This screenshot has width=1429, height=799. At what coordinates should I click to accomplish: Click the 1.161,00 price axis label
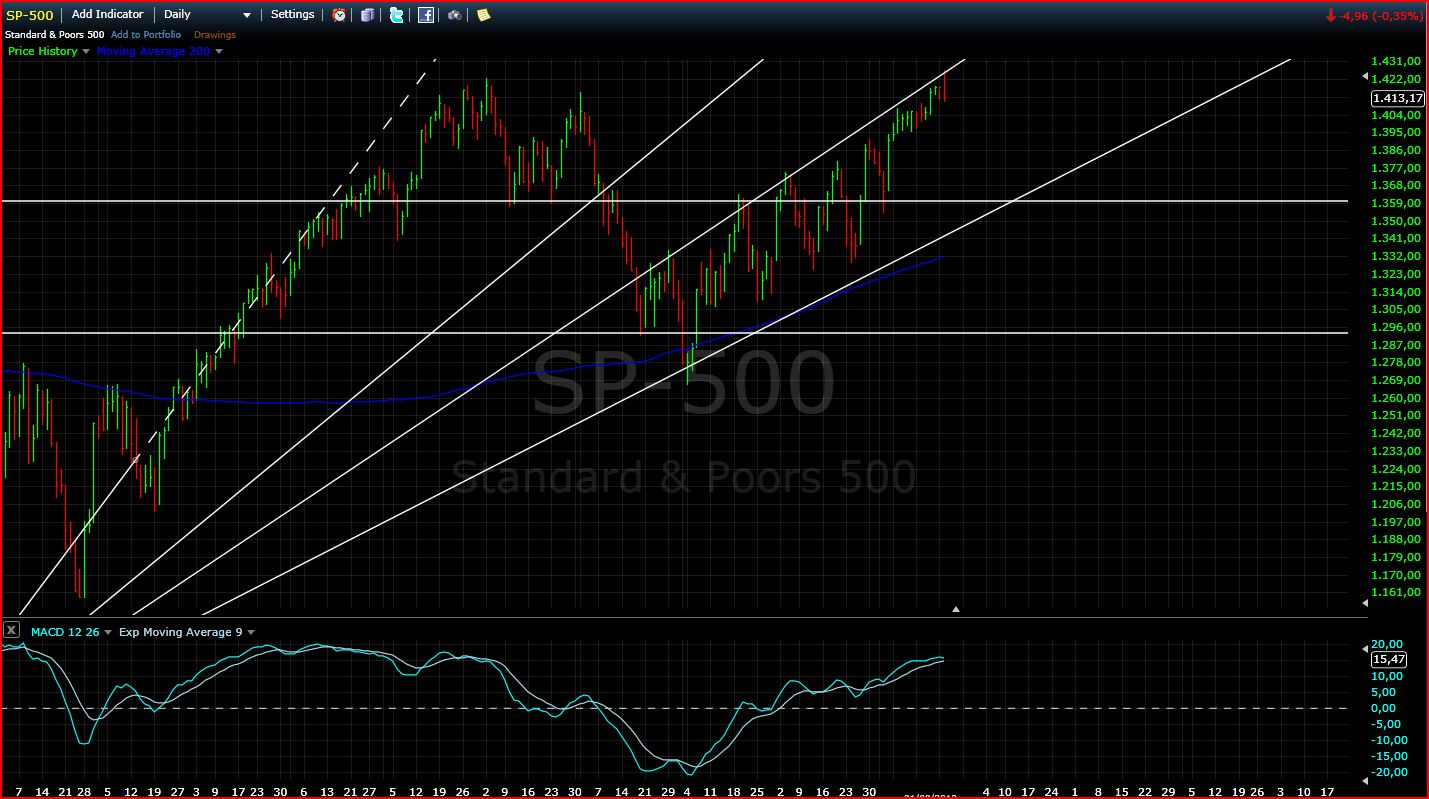click(1397, 592)
